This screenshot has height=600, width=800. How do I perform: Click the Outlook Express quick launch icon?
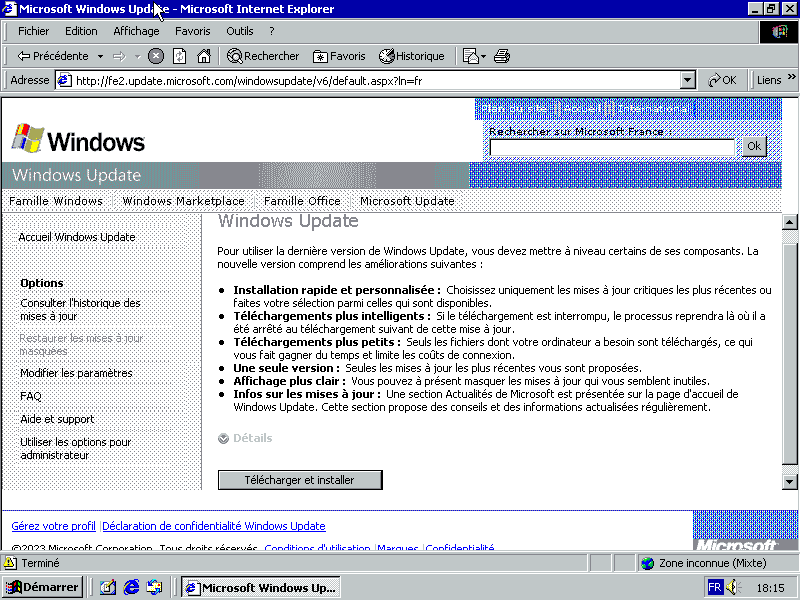154,588
